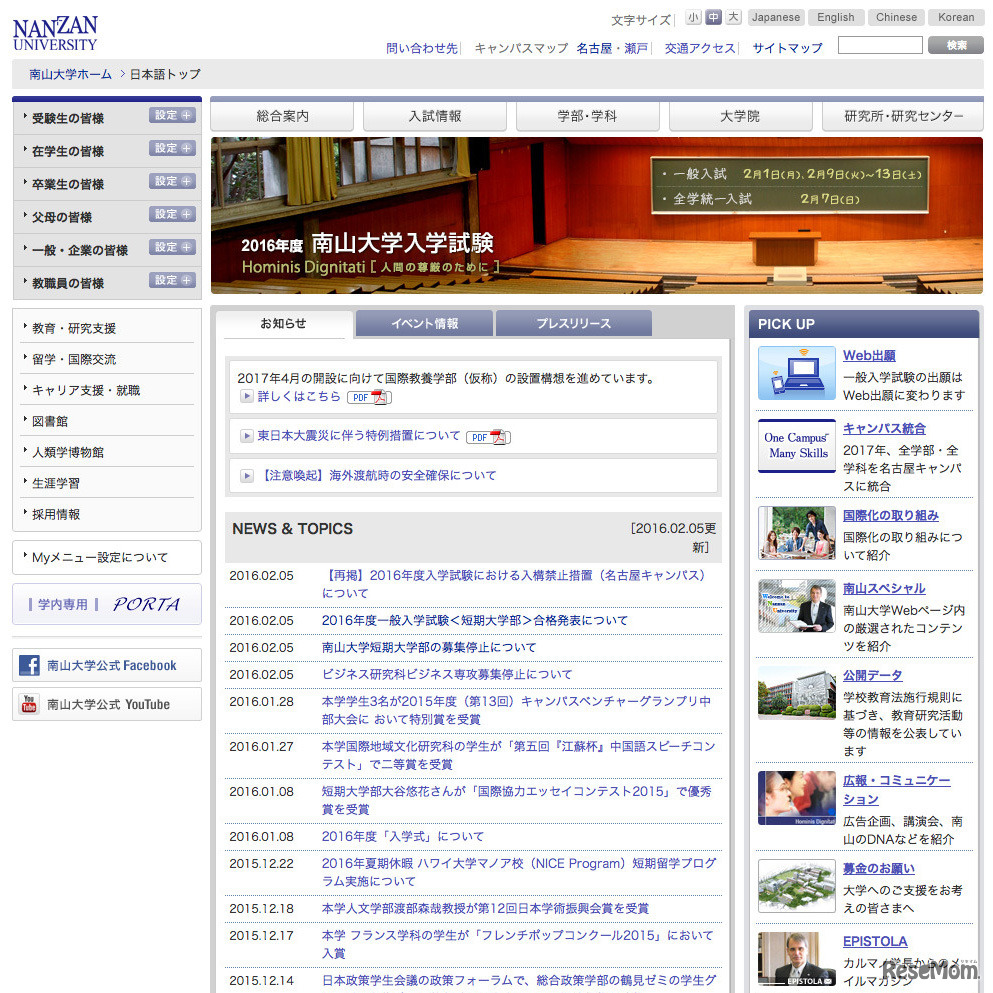Image resolution: width=993 pixels, height=993 pixels.
Task: Focus the site search input field
Action: point(880,45)
